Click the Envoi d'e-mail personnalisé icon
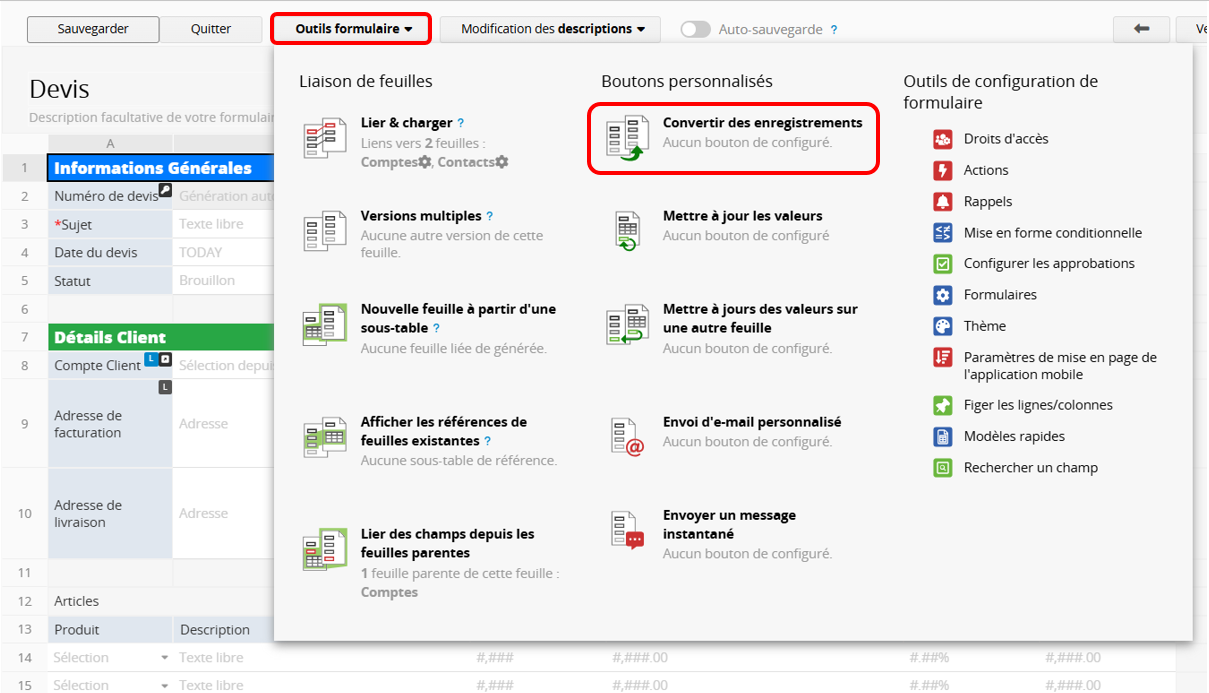This screenshot has width=1209, height=693. pyautogui.click(x=627, y=436)
